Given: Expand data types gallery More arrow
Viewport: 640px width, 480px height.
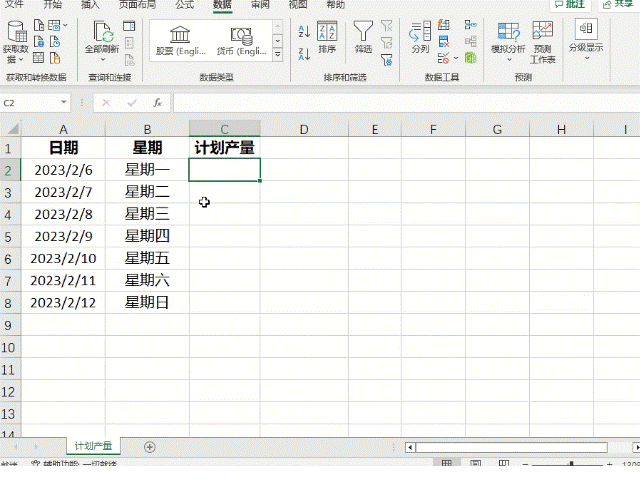Looking at the screenshot, I should 278,55.
